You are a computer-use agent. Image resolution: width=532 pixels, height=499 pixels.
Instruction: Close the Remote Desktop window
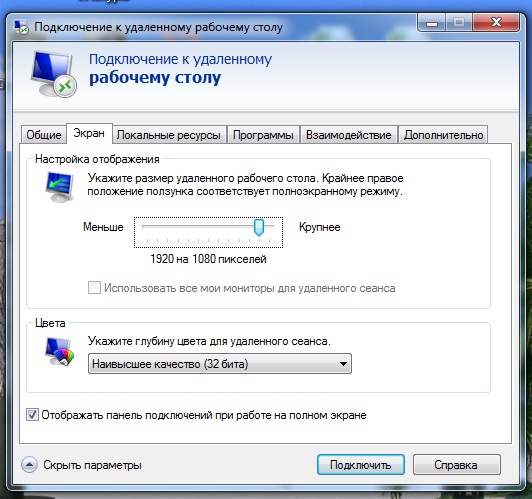496,23
